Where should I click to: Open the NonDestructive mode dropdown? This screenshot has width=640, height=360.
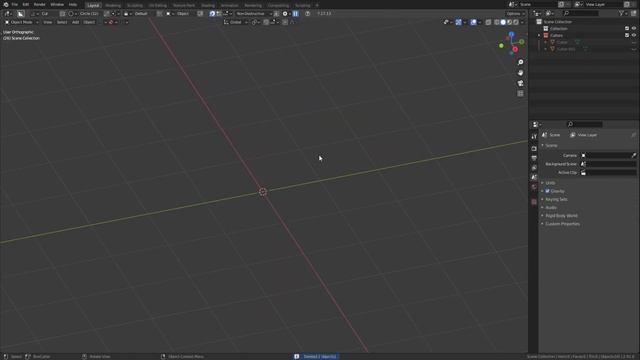[253, 13]
